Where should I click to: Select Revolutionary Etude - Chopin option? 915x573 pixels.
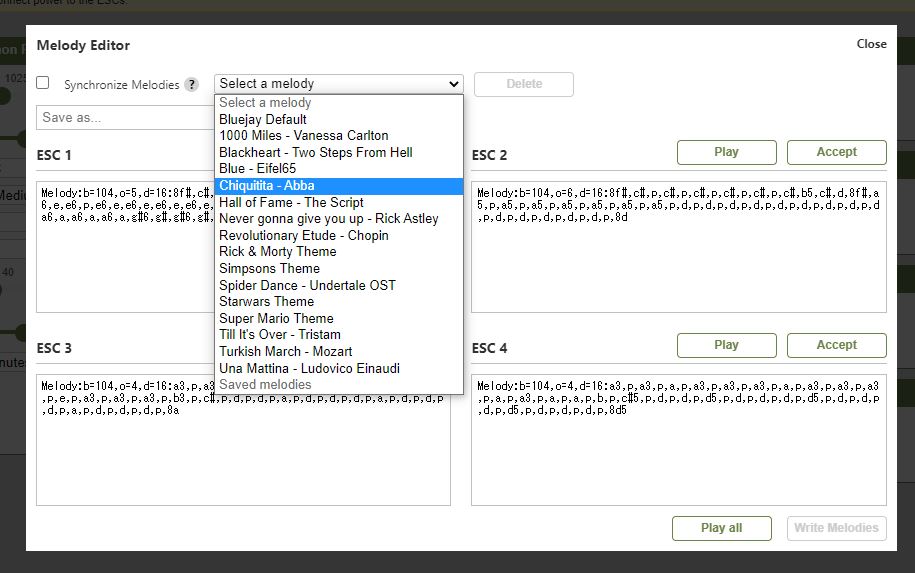coord(339,236)
